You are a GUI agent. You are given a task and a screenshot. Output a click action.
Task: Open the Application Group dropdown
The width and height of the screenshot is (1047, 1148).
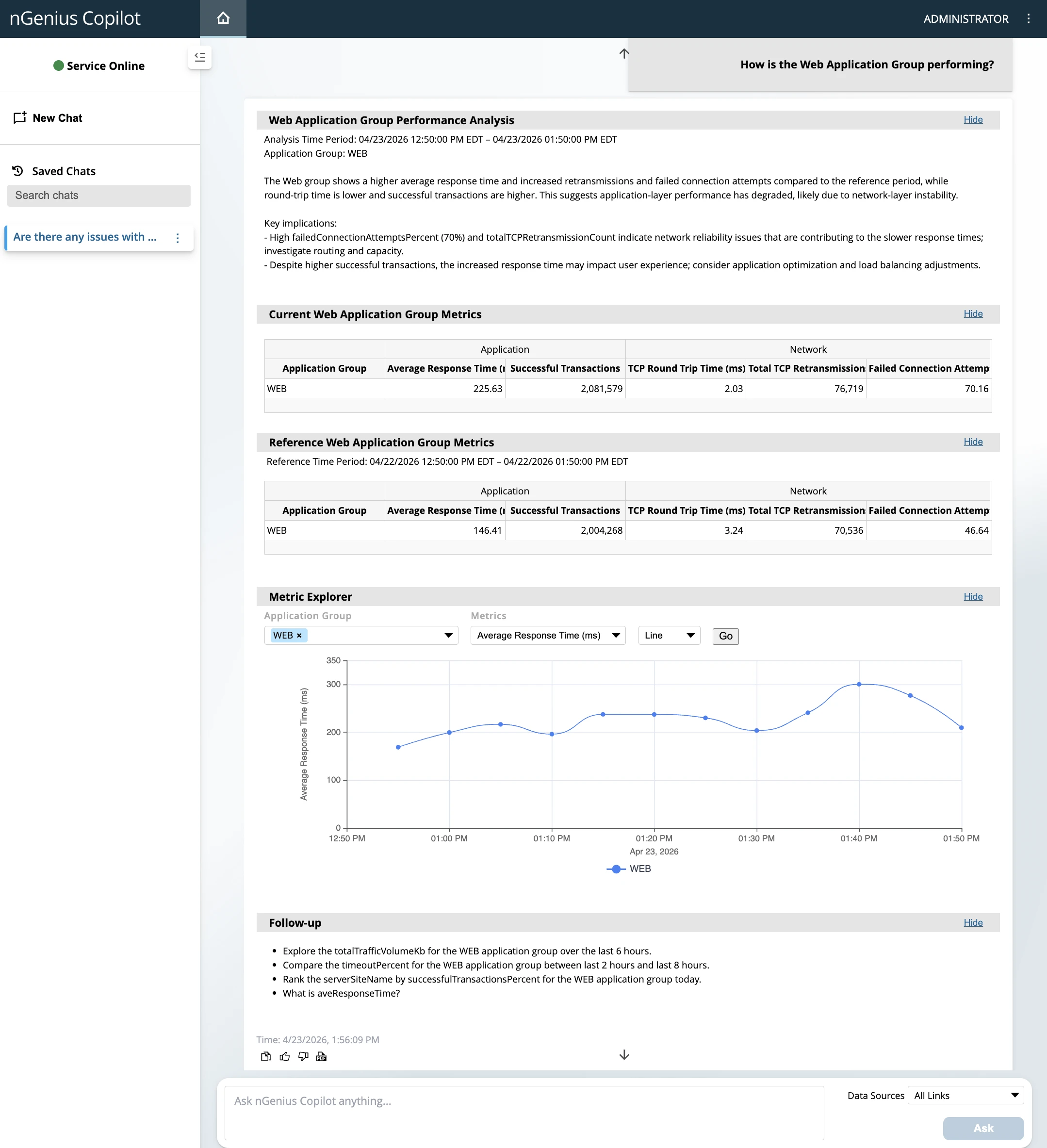coord(361,636)
